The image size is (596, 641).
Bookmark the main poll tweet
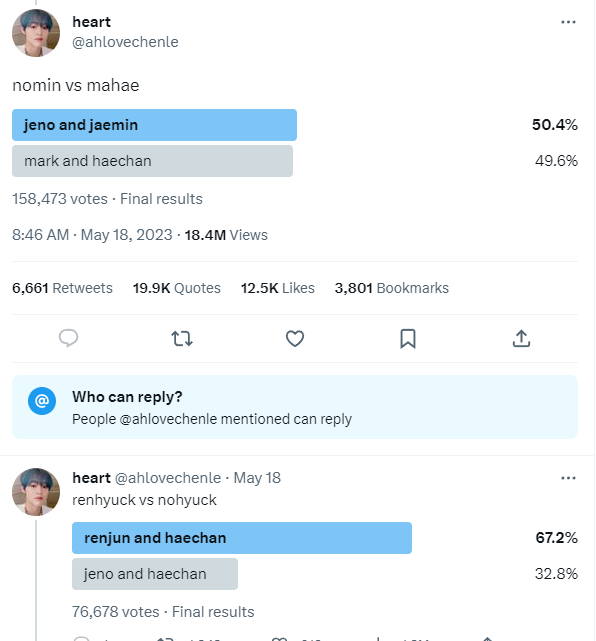[408, 338]
